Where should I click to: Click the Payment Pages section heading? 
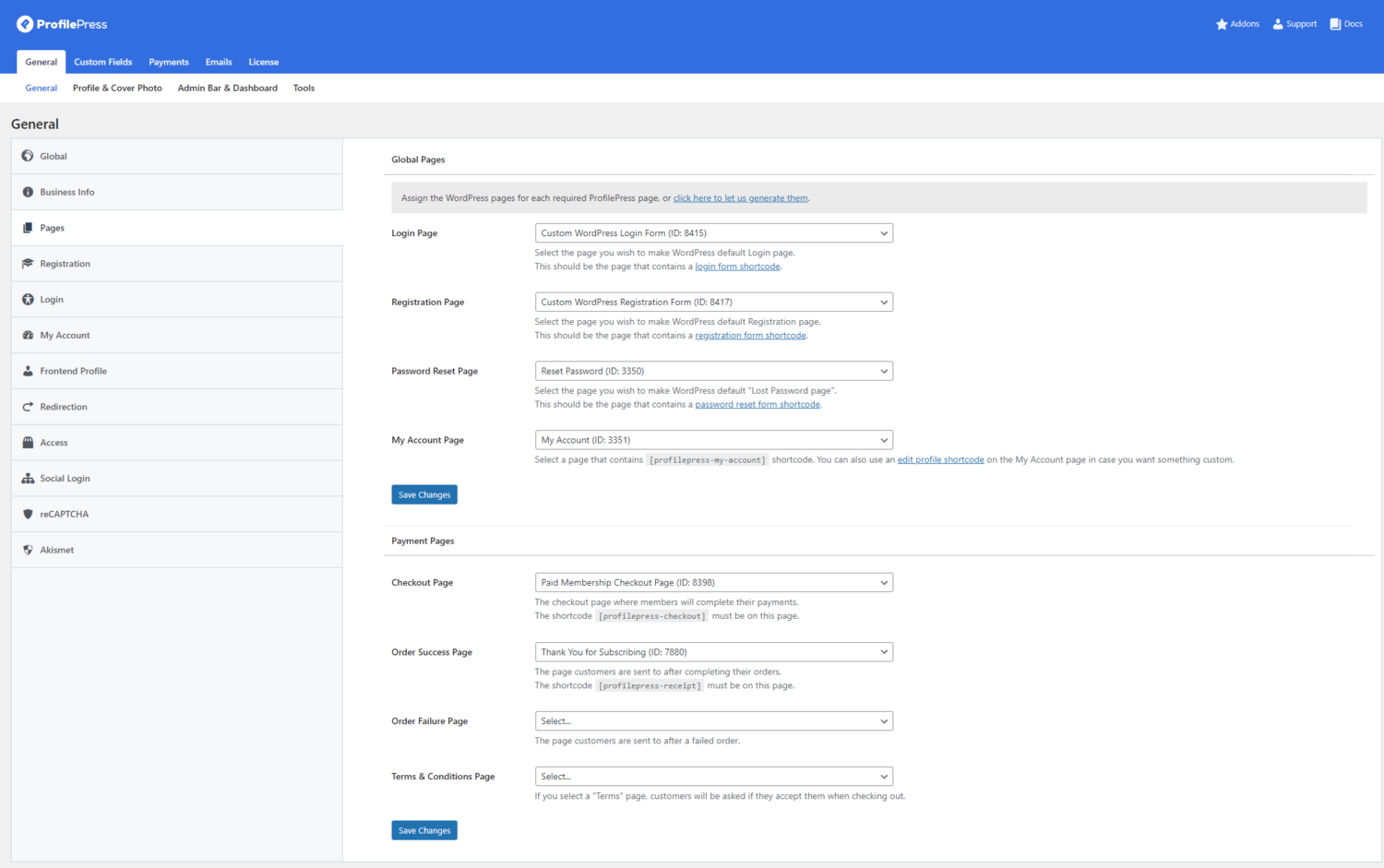pyautogui.click(x=423, y=541)
